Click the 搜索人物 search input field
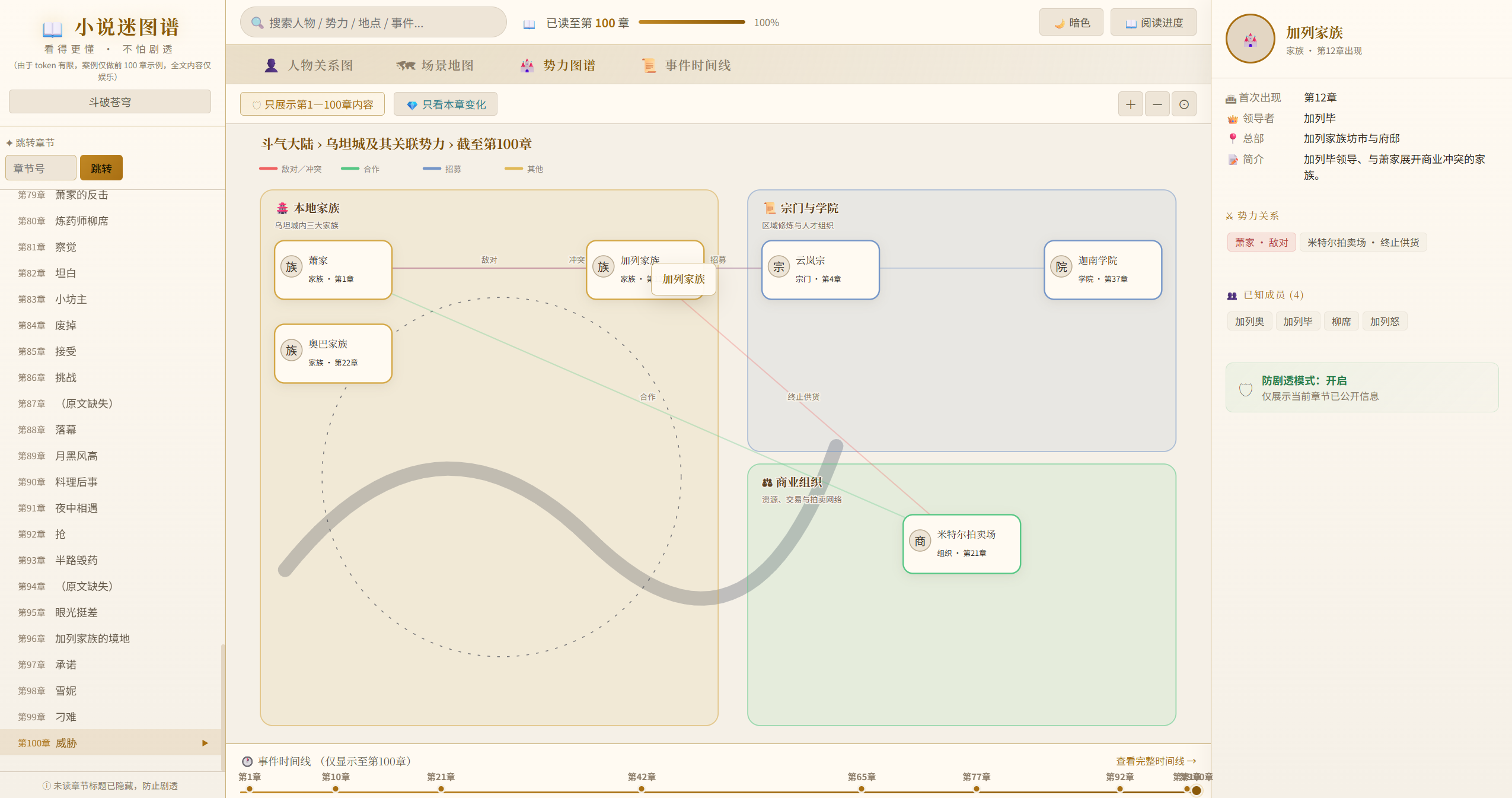The image size is (1512, 798). point(374,23)
